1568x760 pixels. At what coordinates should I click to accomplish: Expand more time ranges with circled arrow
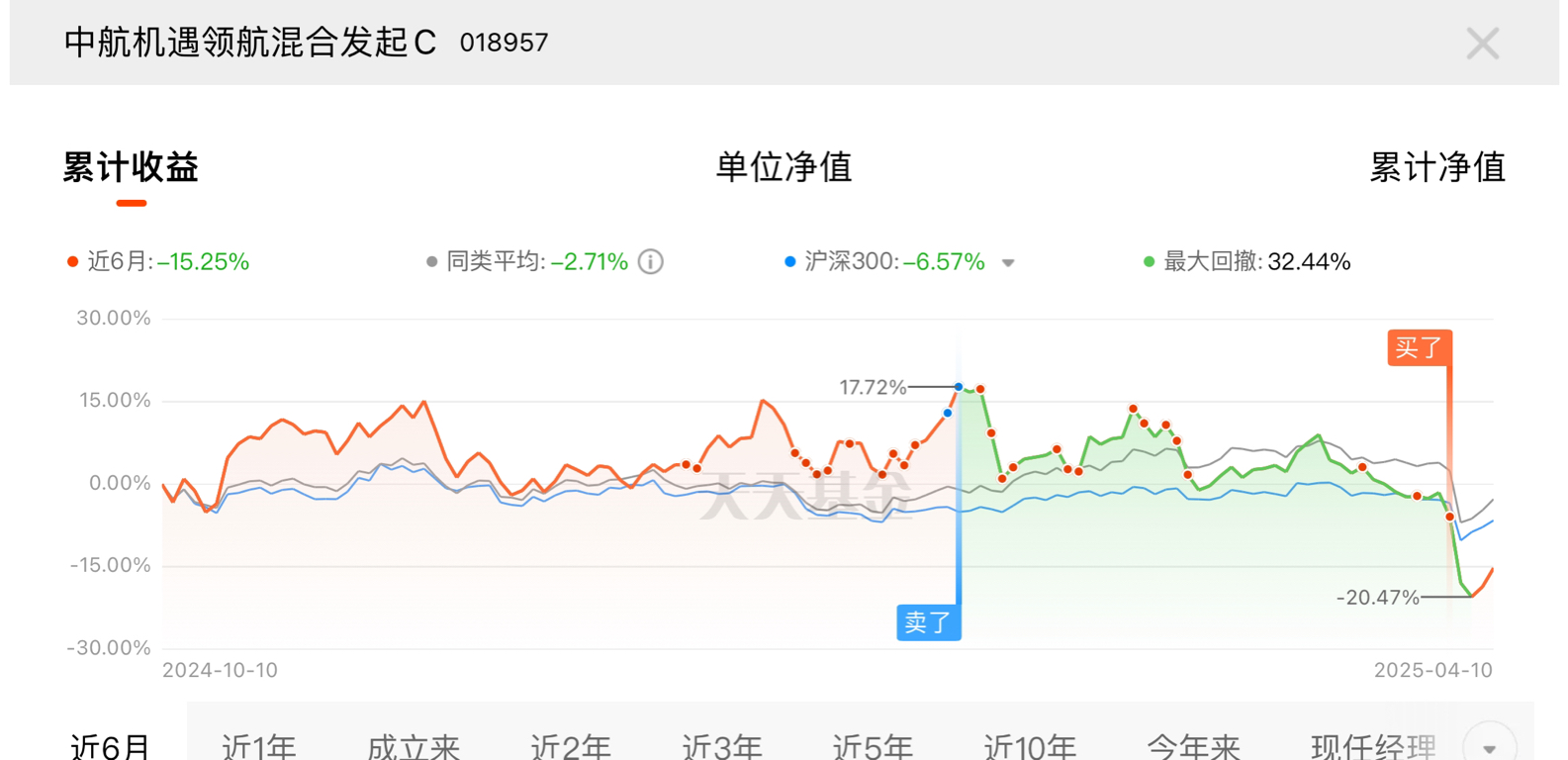tap(1489, 746)
